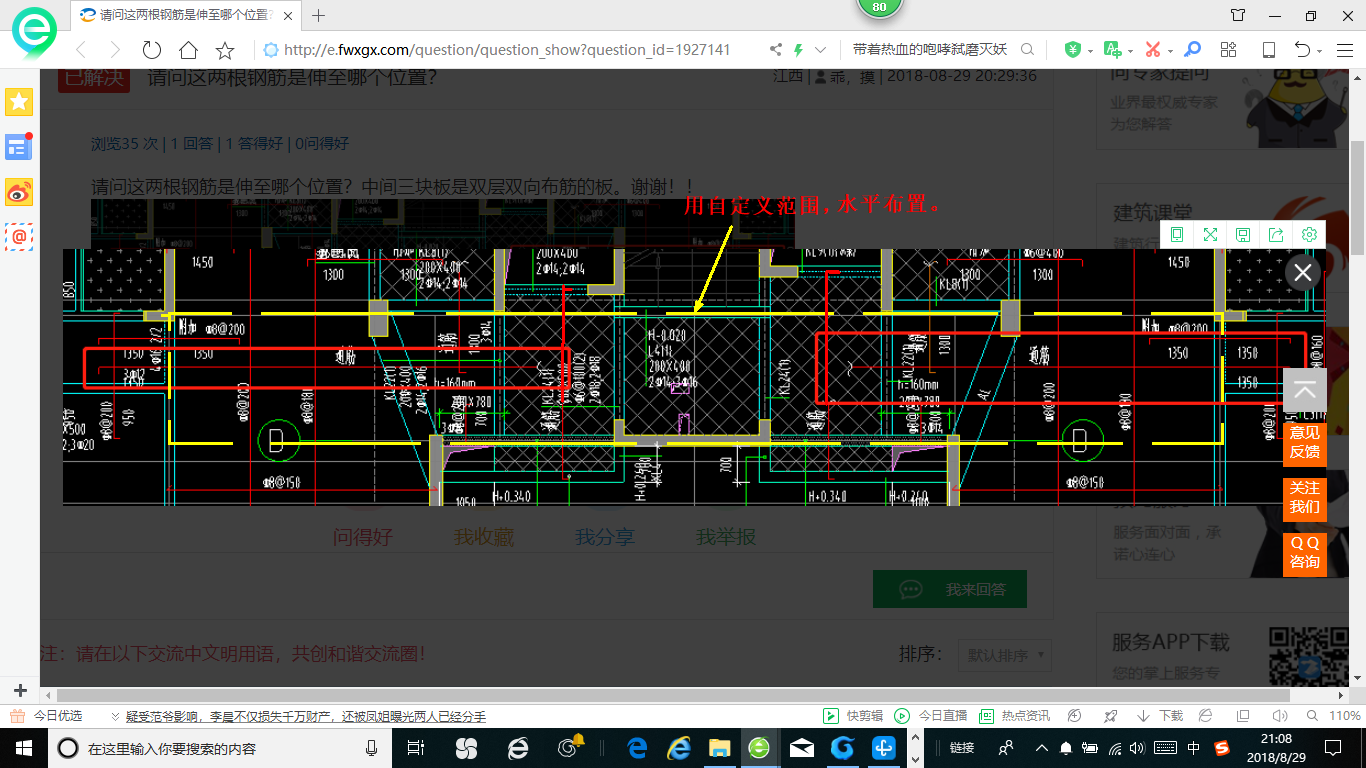Open the dropdown beside the shield icon
This screenshot has width=1366, height=768.
(x=1088, y=50)
